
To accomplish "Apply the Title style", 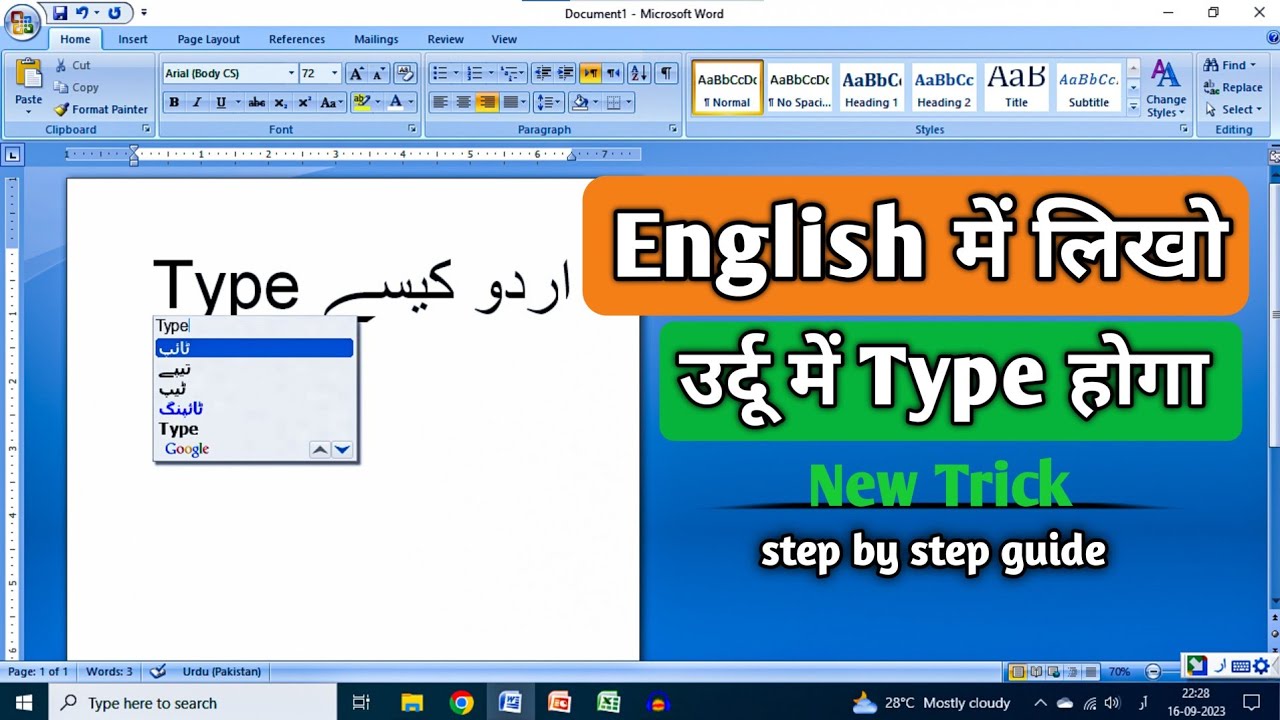I will [x=1016, y=88].
